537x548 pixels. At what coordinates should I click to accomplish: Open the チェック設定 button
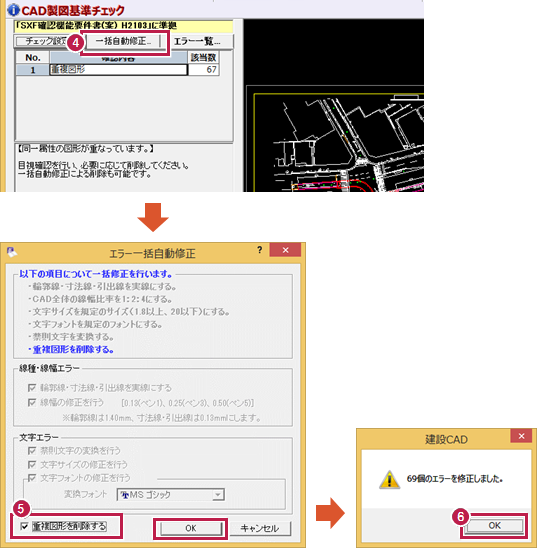[x=41, y=41]
